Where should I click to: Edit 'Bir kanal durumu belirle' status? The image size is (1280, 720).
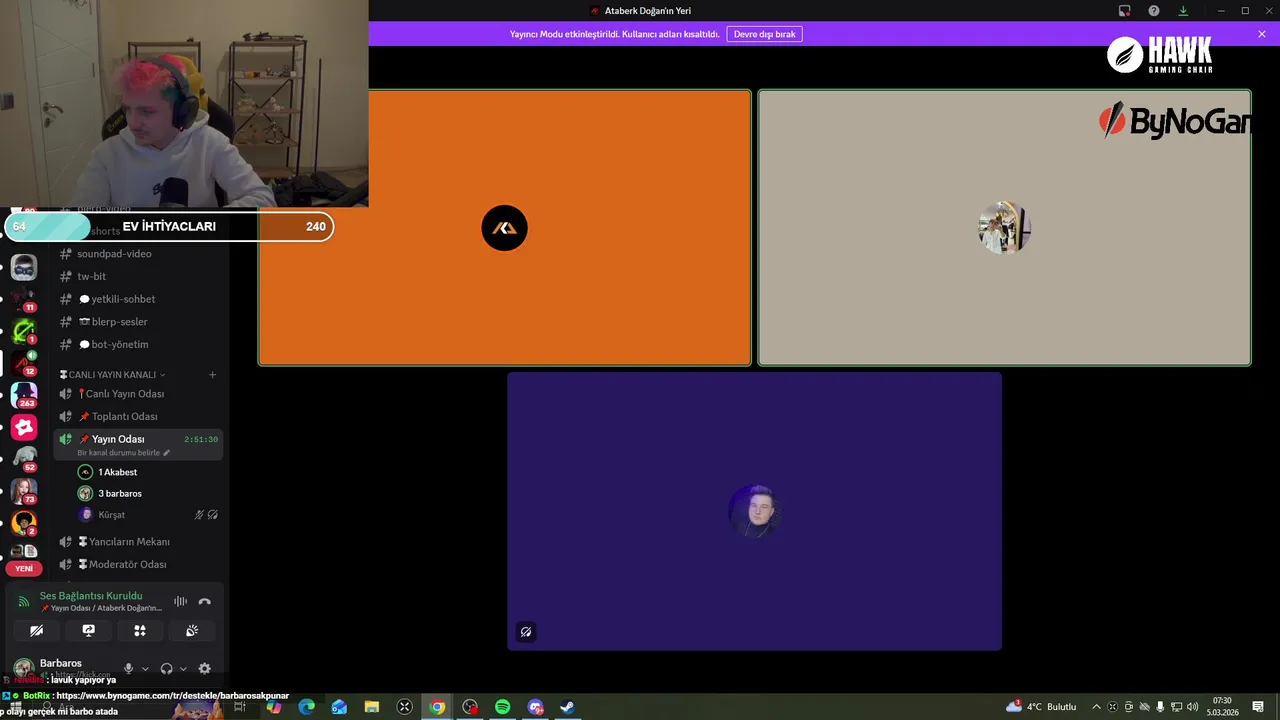[x=124, y=453]
